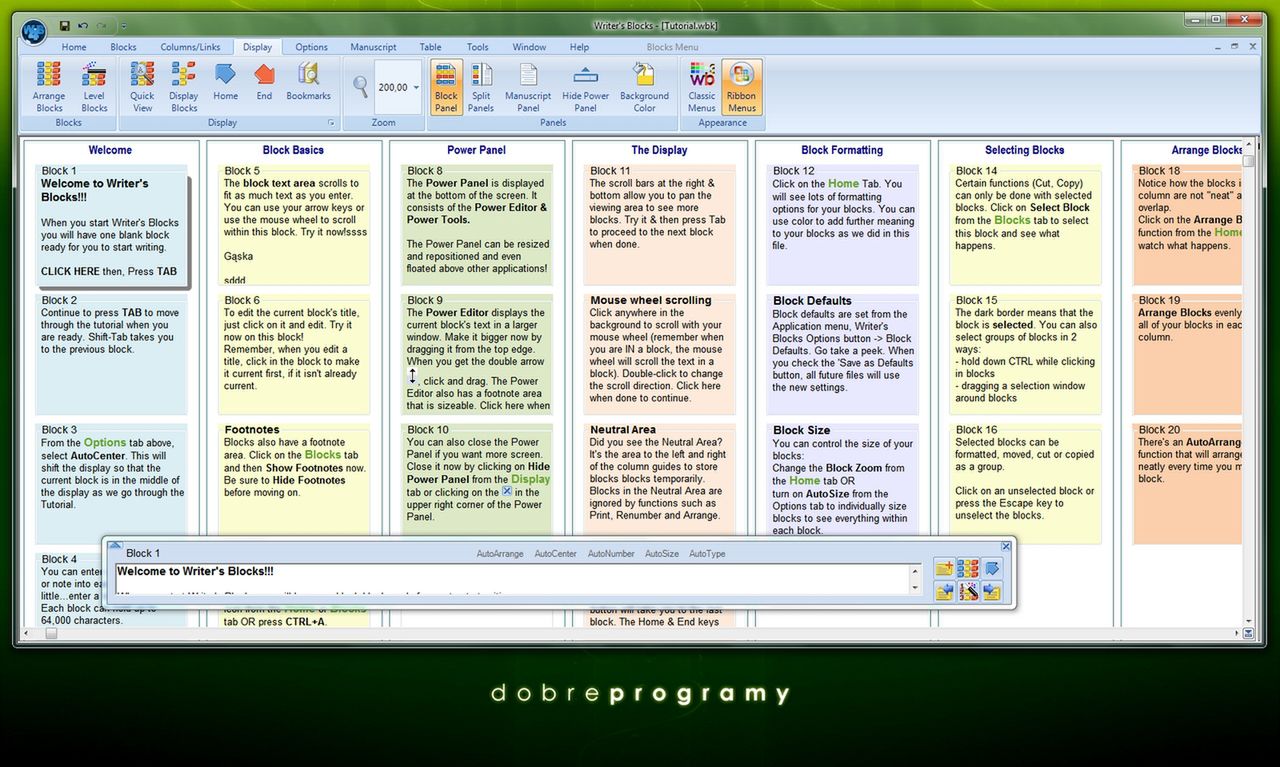The width and height of the screenshot is (1280, 767).
Task: Collapse Power Panel using top-left arrow
Action: point(114,546)
